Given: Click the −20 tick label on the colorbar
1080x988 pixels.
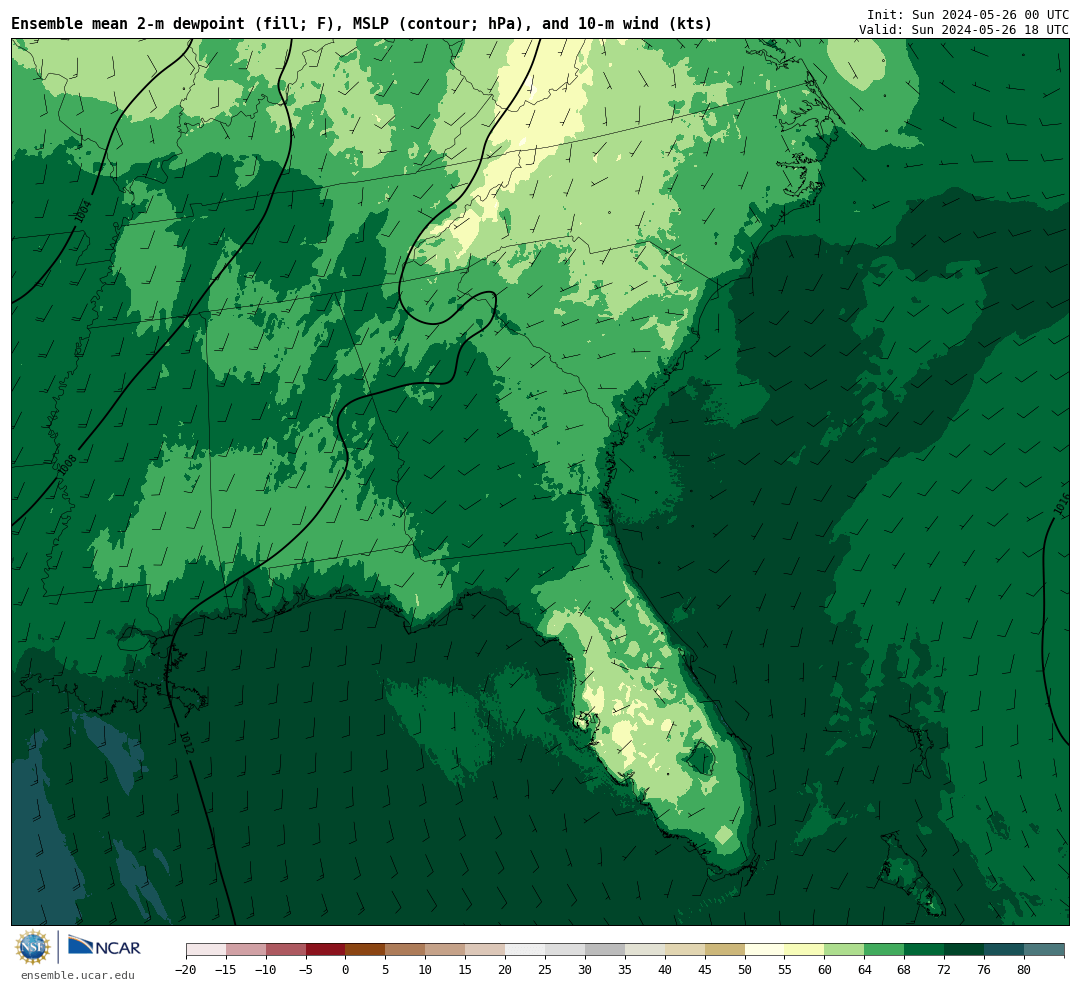Looking at the screenshot, I should 186,969.
